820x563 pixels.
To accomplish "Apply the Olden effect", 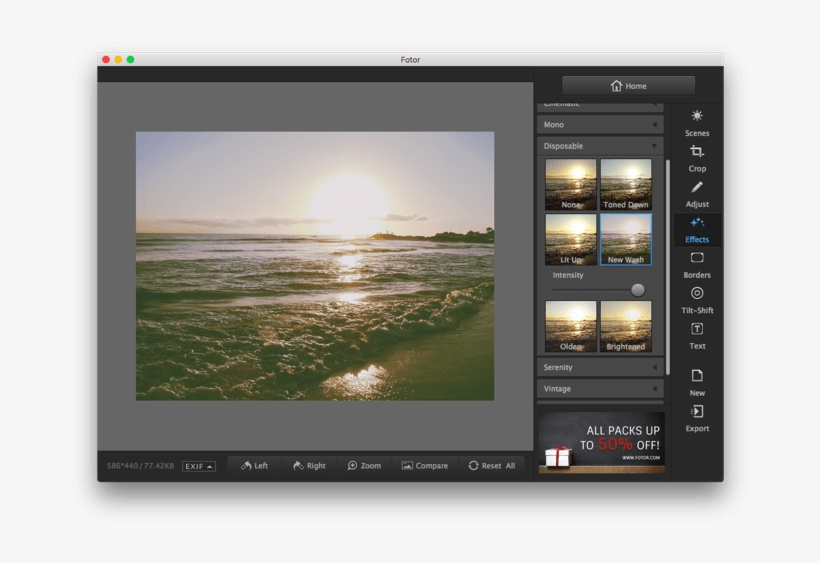I will tap(571, 326).
